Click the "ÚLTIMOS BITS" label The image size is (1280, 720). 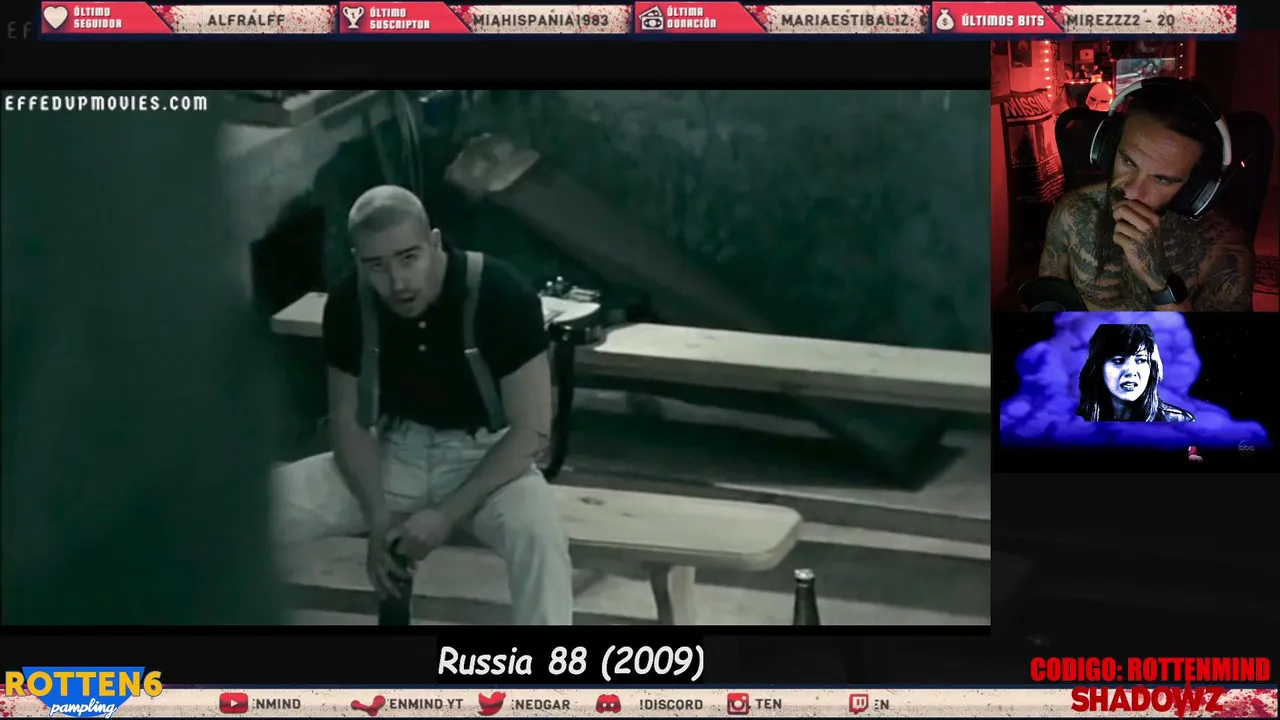point(1002,19)
